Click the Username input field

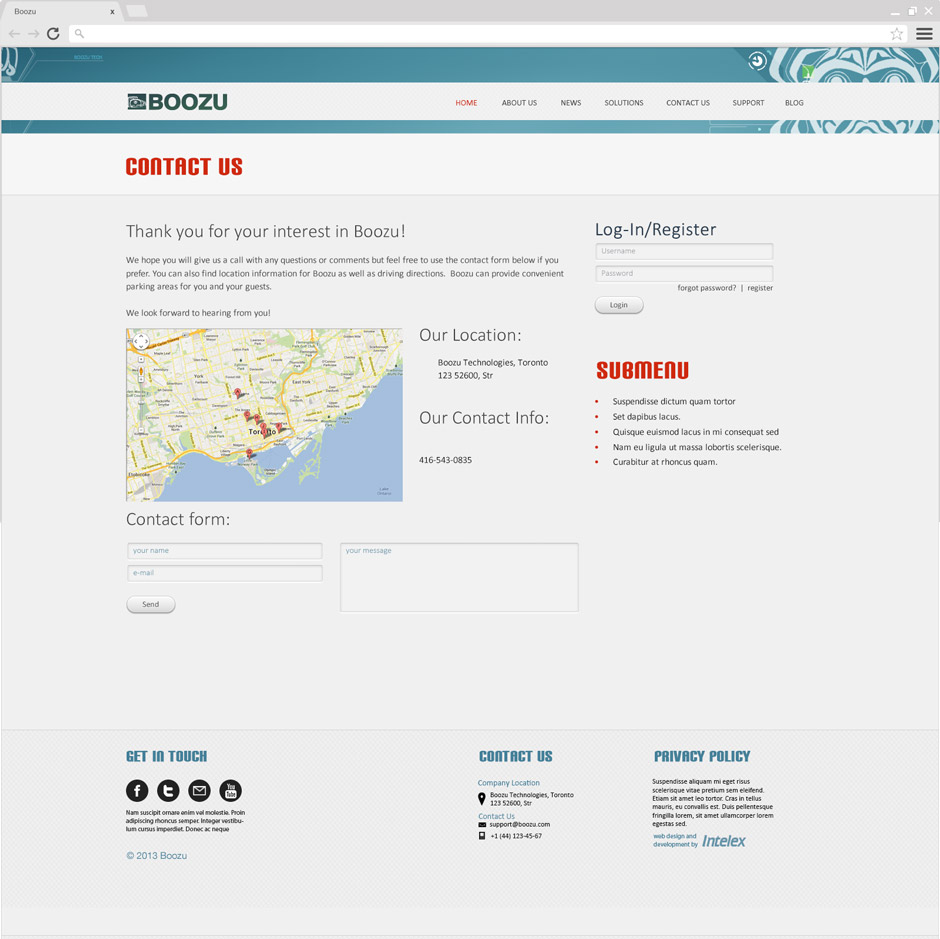pos(684,251)
